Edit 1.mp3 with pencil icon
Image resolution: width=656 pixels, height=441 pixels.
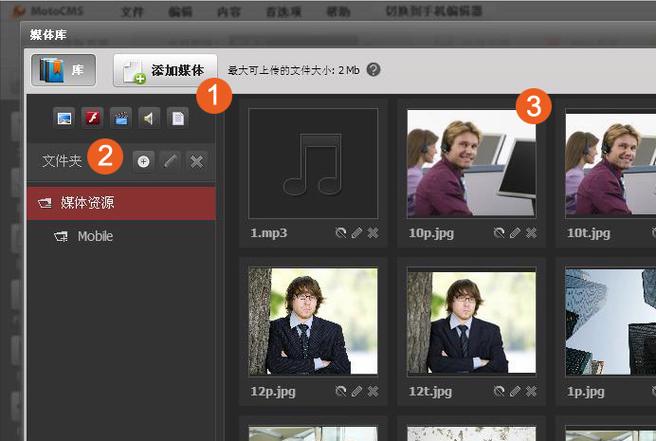click(356, 233)
